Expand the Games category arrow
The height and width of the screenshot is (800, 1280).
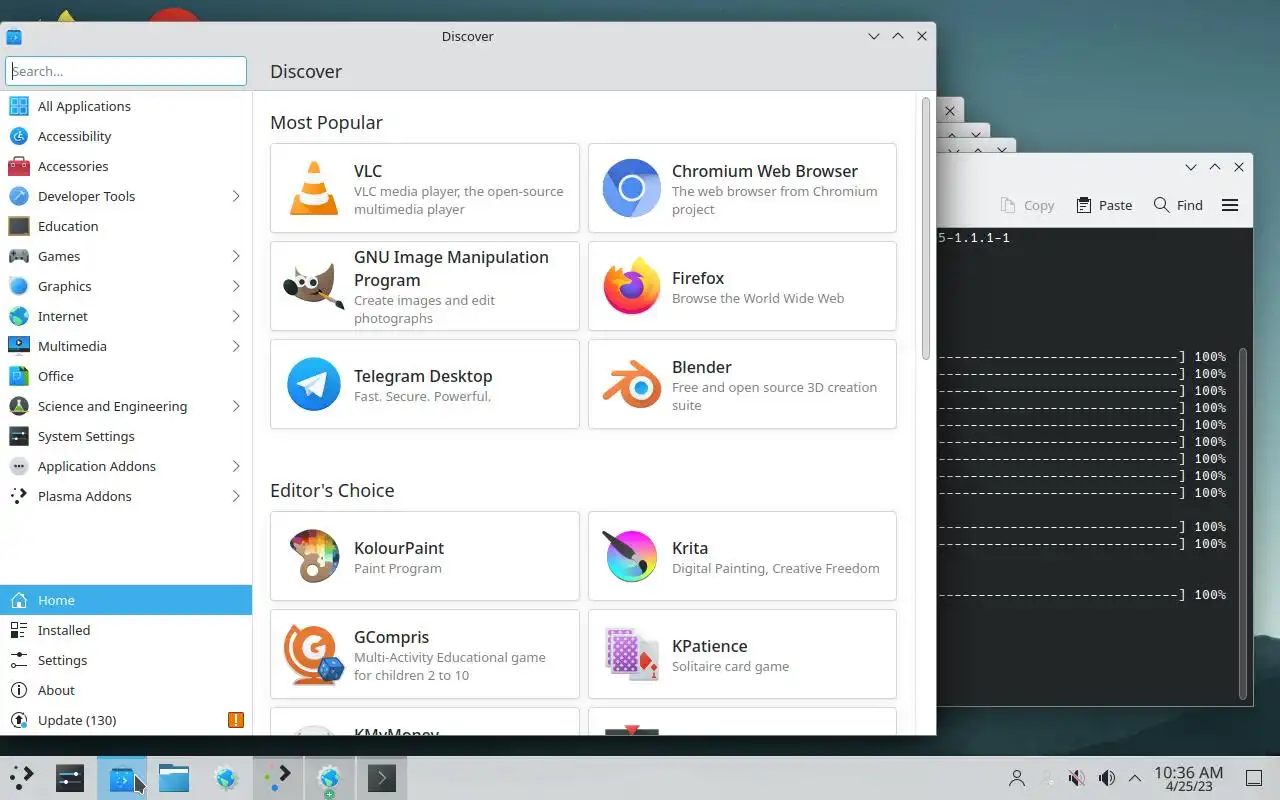pos(236,256)
